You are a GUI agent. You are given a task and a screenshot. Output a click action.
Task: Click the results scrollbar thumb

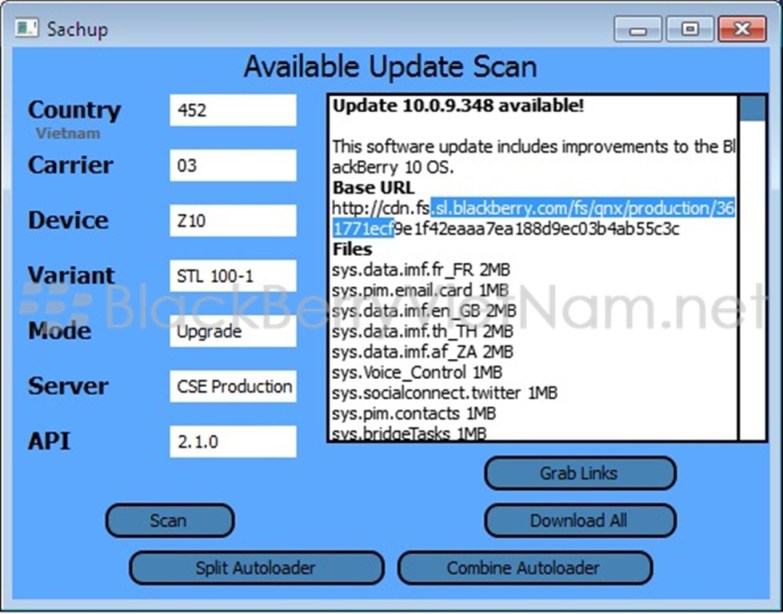(x=752, y=109)
